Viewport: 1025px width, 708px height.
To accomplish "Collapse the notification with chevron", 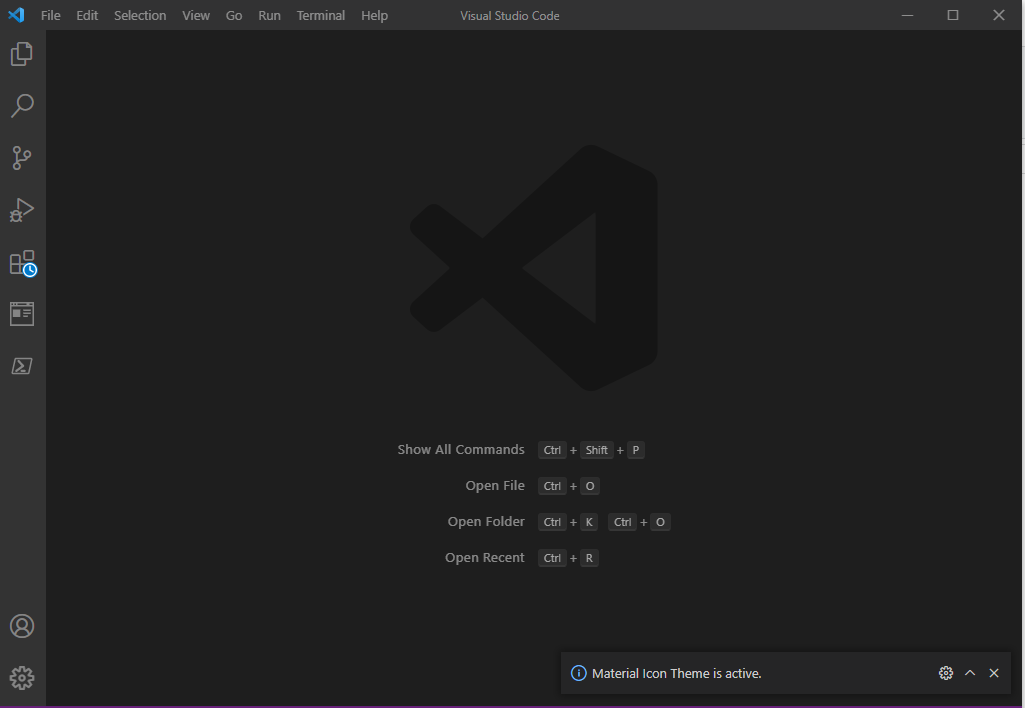I will point(970,673).
